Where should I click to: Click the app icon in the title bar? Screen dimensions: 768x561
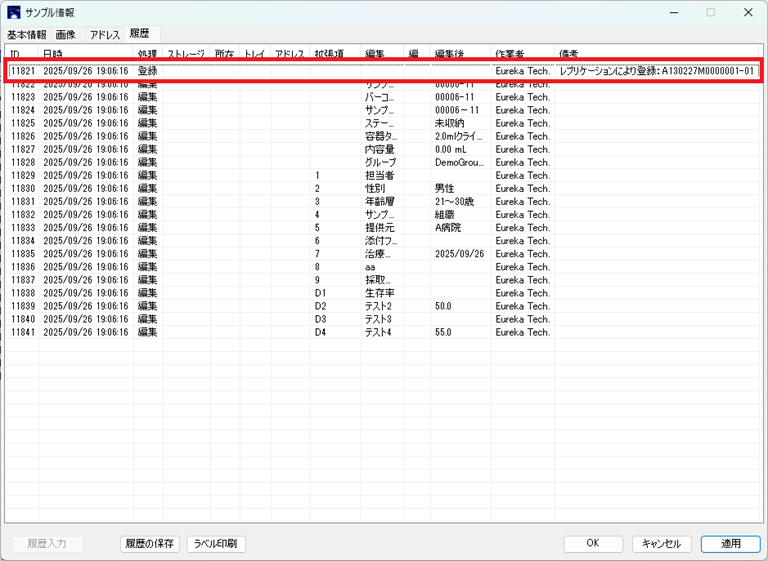click(14, 13)
